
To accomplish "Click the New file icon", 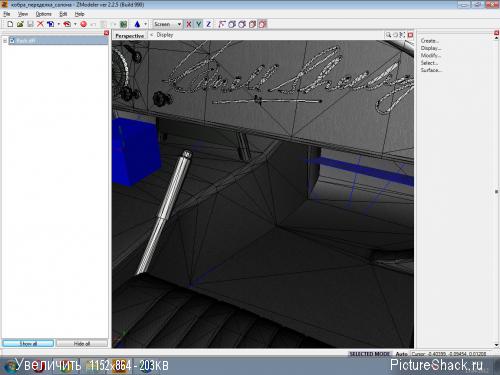I will [x=10, y=24].
